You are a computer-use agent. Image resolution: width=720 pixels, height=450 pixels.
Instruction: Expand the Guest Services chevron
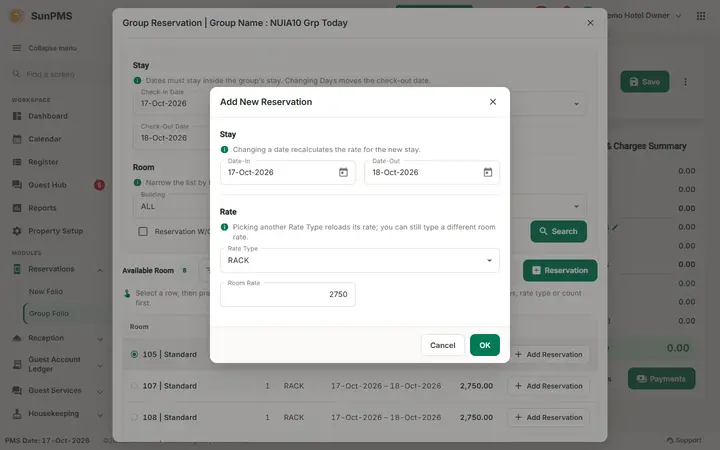[x=100, y=392]
